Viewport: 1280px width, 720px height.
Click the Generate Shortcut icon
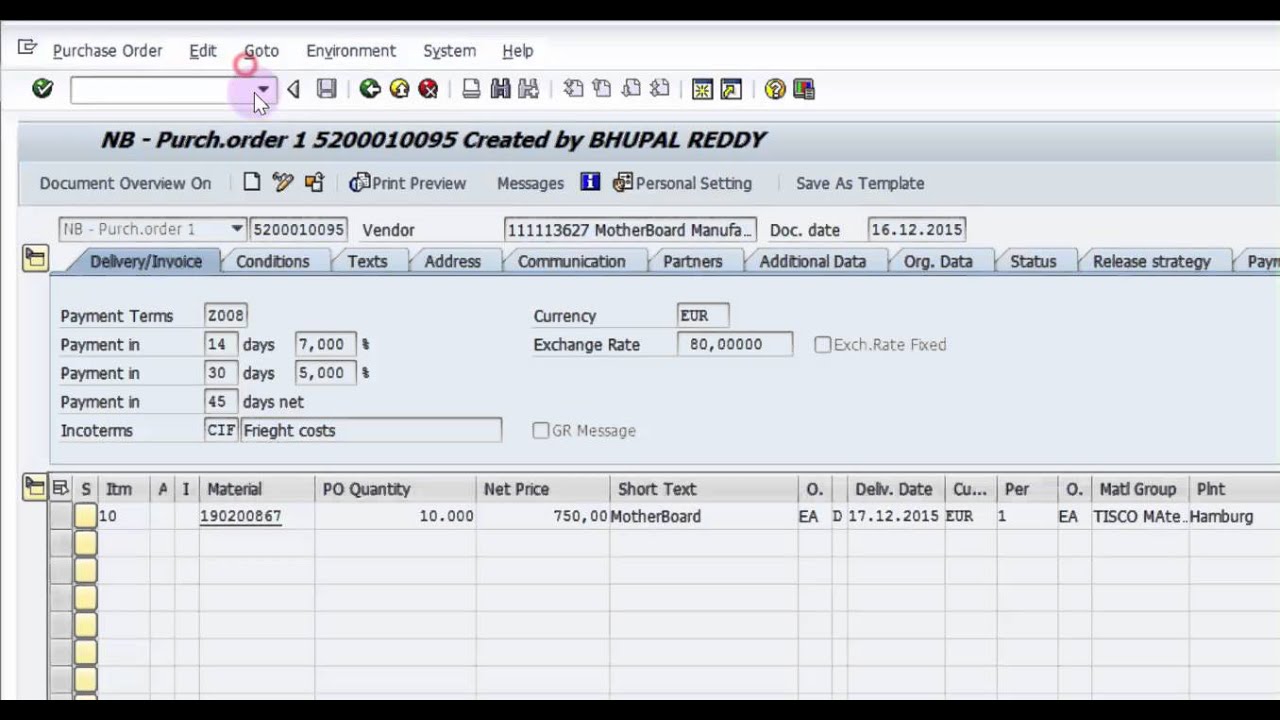pos(731,89)
